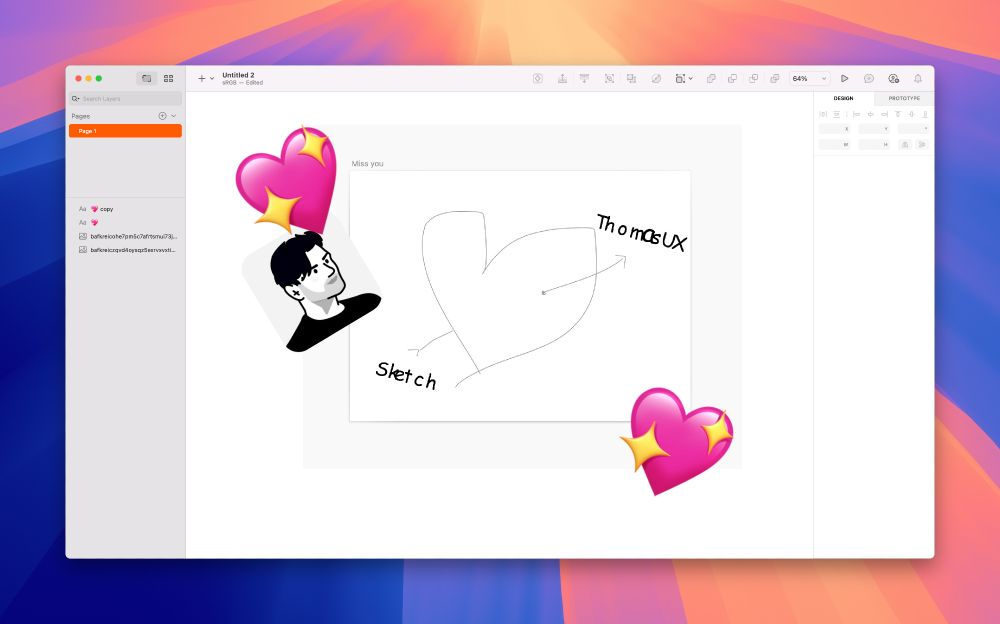Click the handwritten 'Sketch' text on canvas

point(406,375)
